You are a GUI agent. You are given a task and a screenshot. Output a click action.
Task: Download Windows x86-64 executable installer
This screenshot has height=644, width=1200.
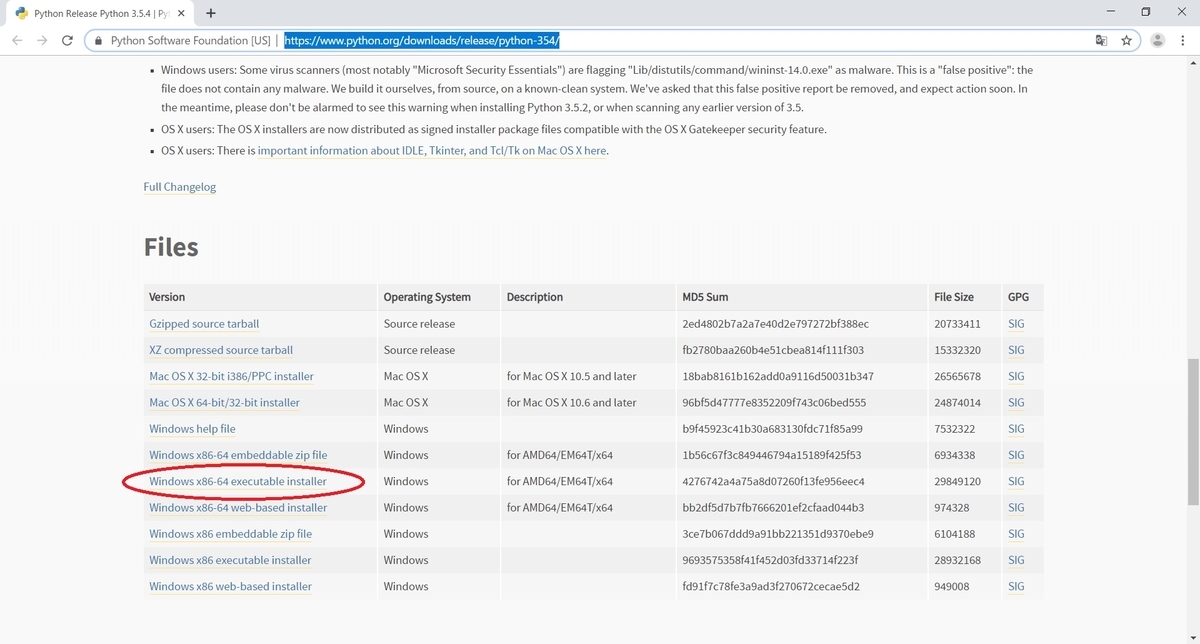pyautogui.click(x=238, y=481)
